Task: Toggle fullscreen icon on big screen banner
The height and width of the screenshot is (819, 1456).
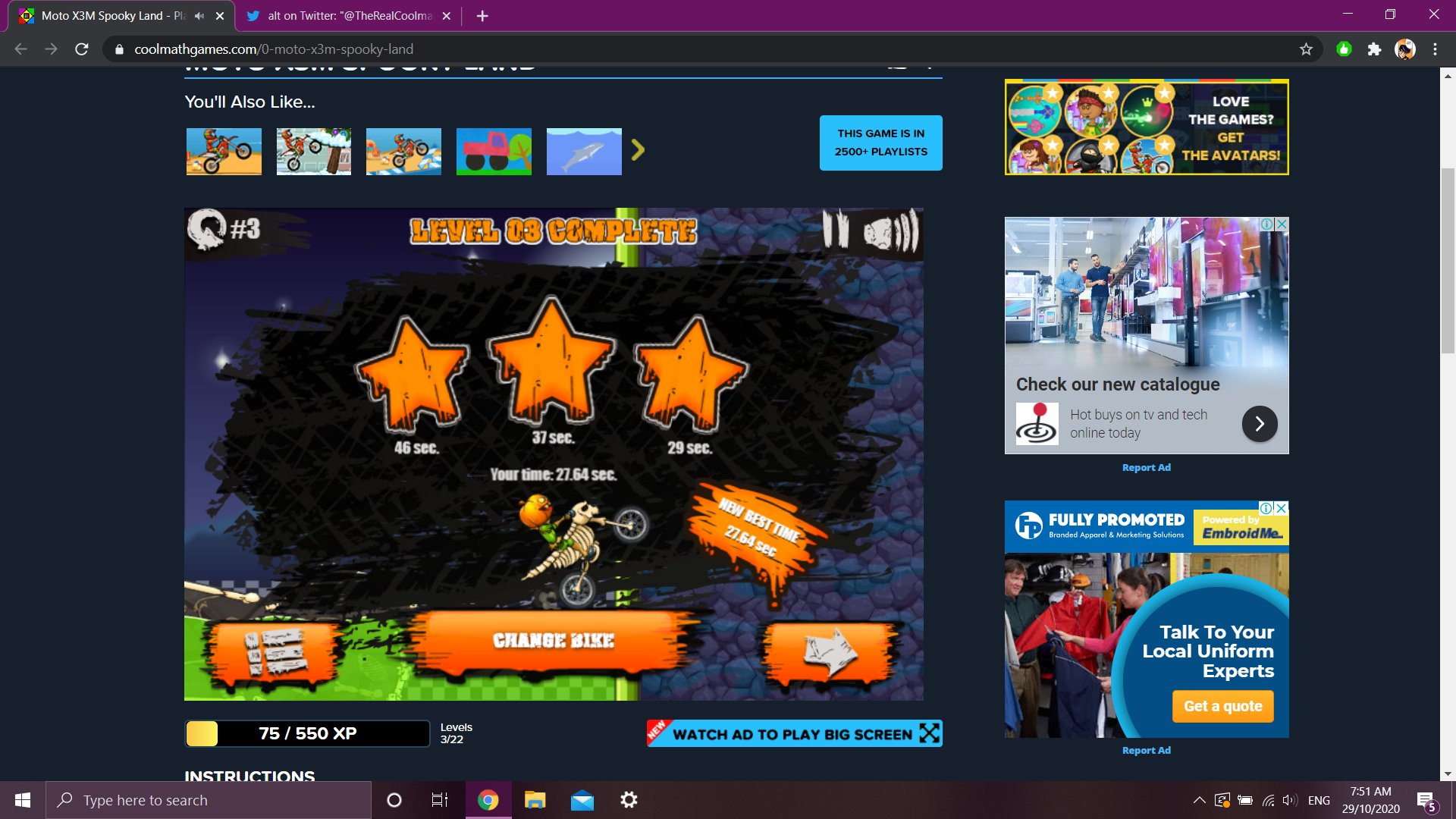Action: point(929,733)
